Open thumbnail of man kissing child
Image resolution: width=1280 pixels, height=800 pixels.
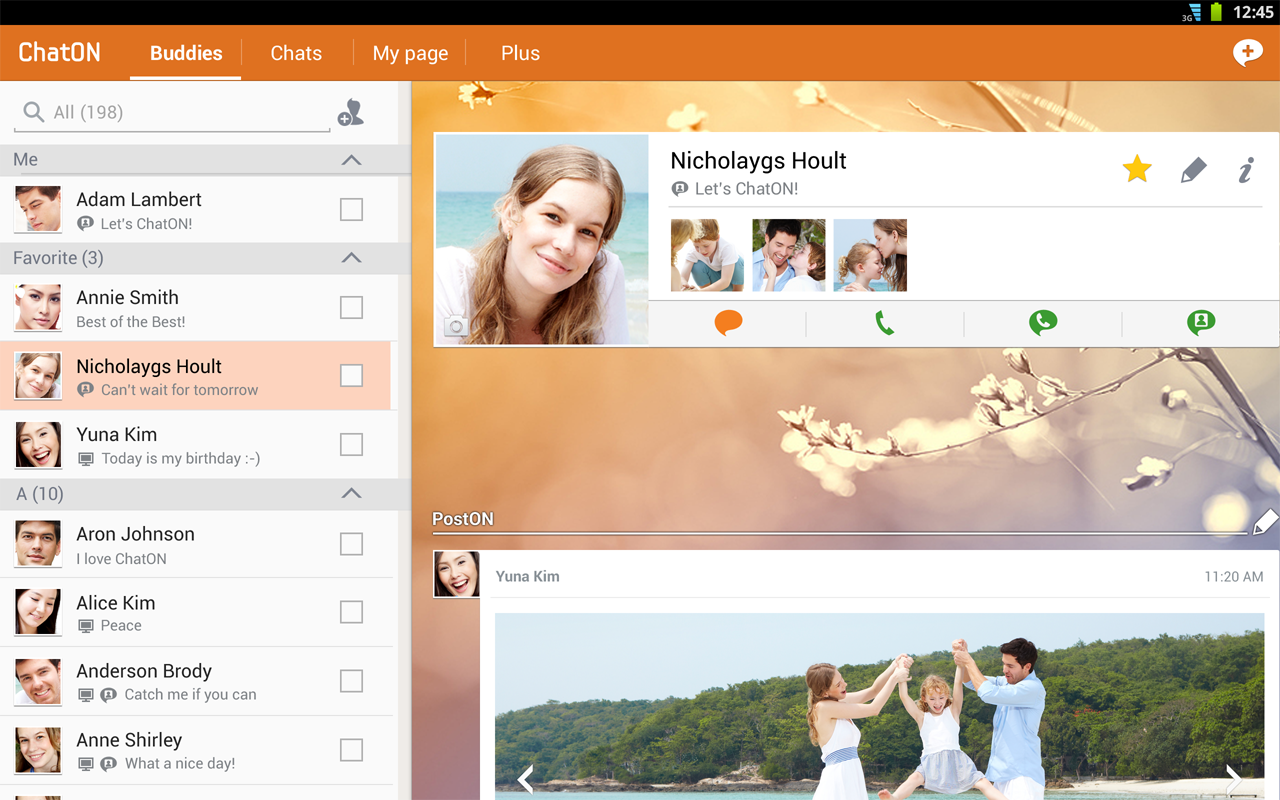789,255
